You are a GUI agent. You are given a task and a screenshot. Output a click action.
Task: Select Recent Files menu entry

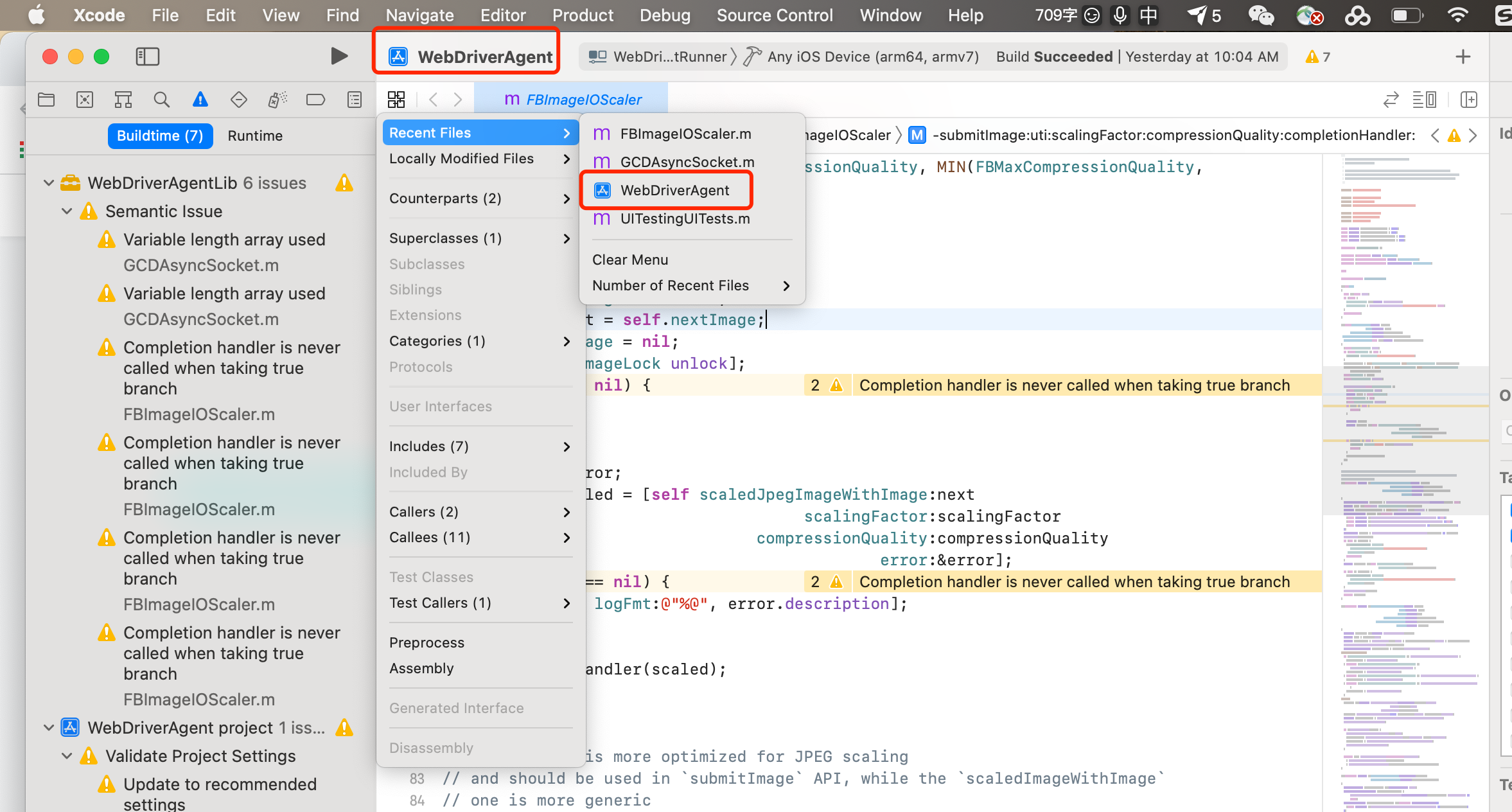(480, 133)
